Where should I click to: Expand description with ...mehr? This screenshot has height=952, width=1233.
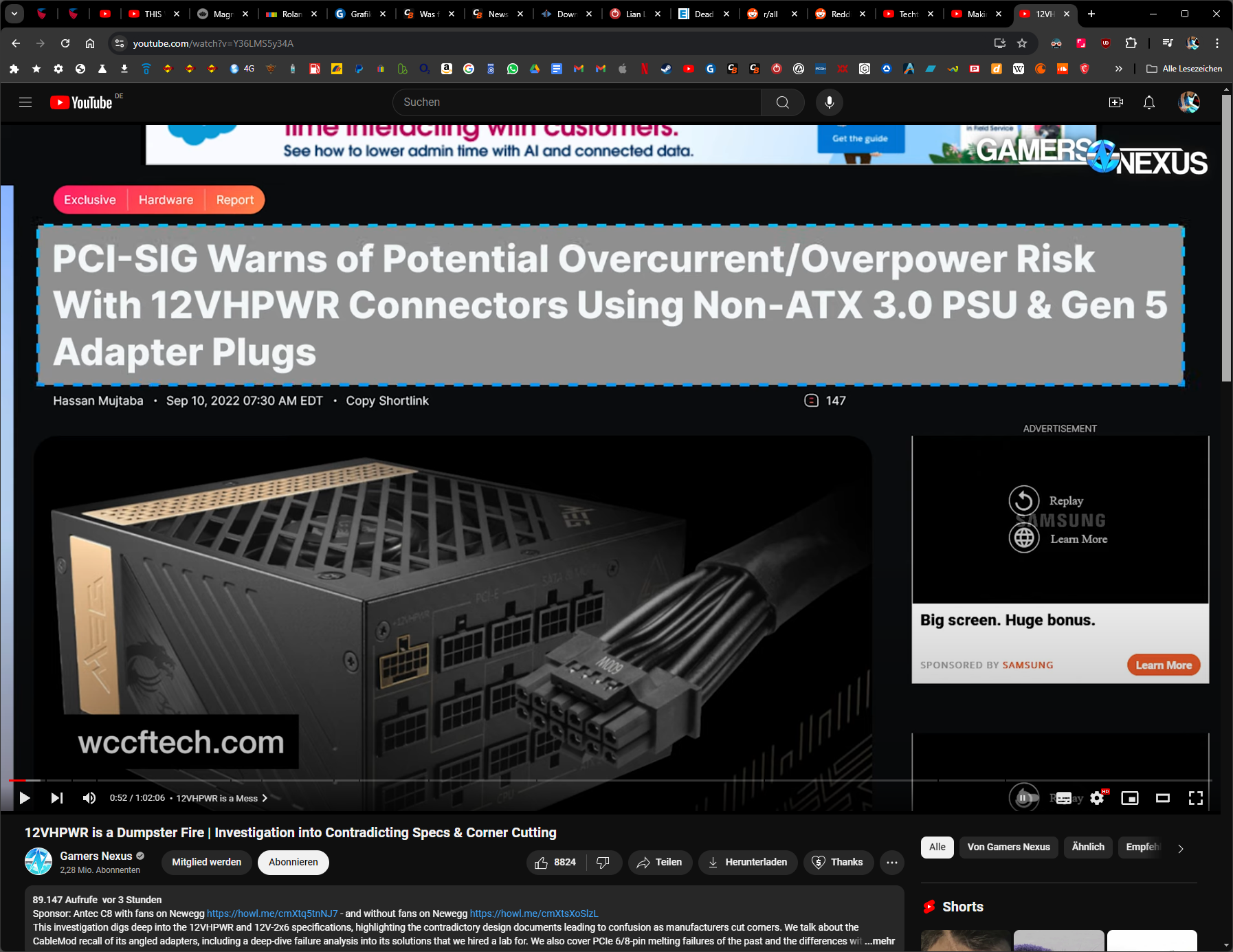[880, 941]
